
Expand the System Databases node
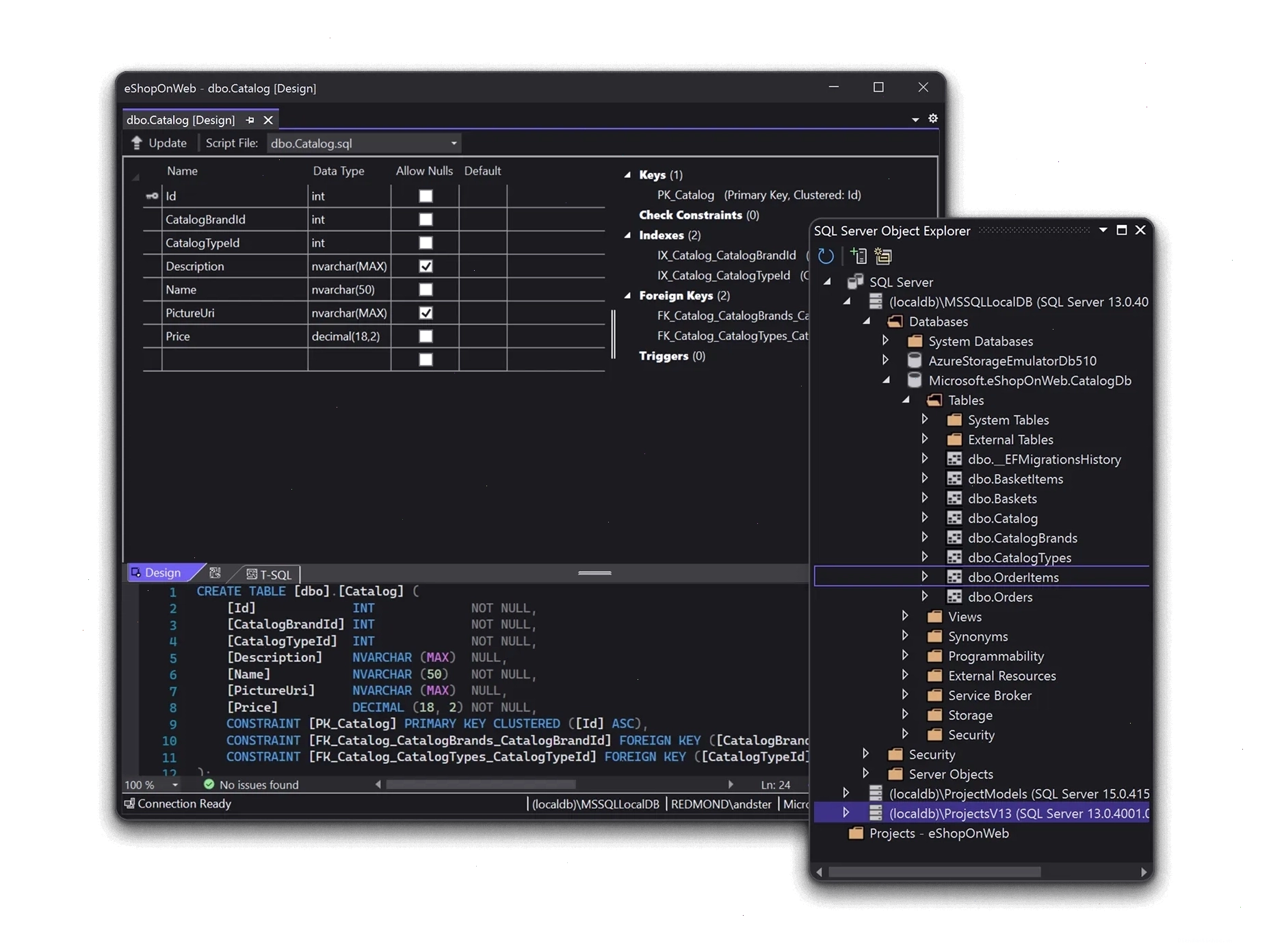click(885, 340)
